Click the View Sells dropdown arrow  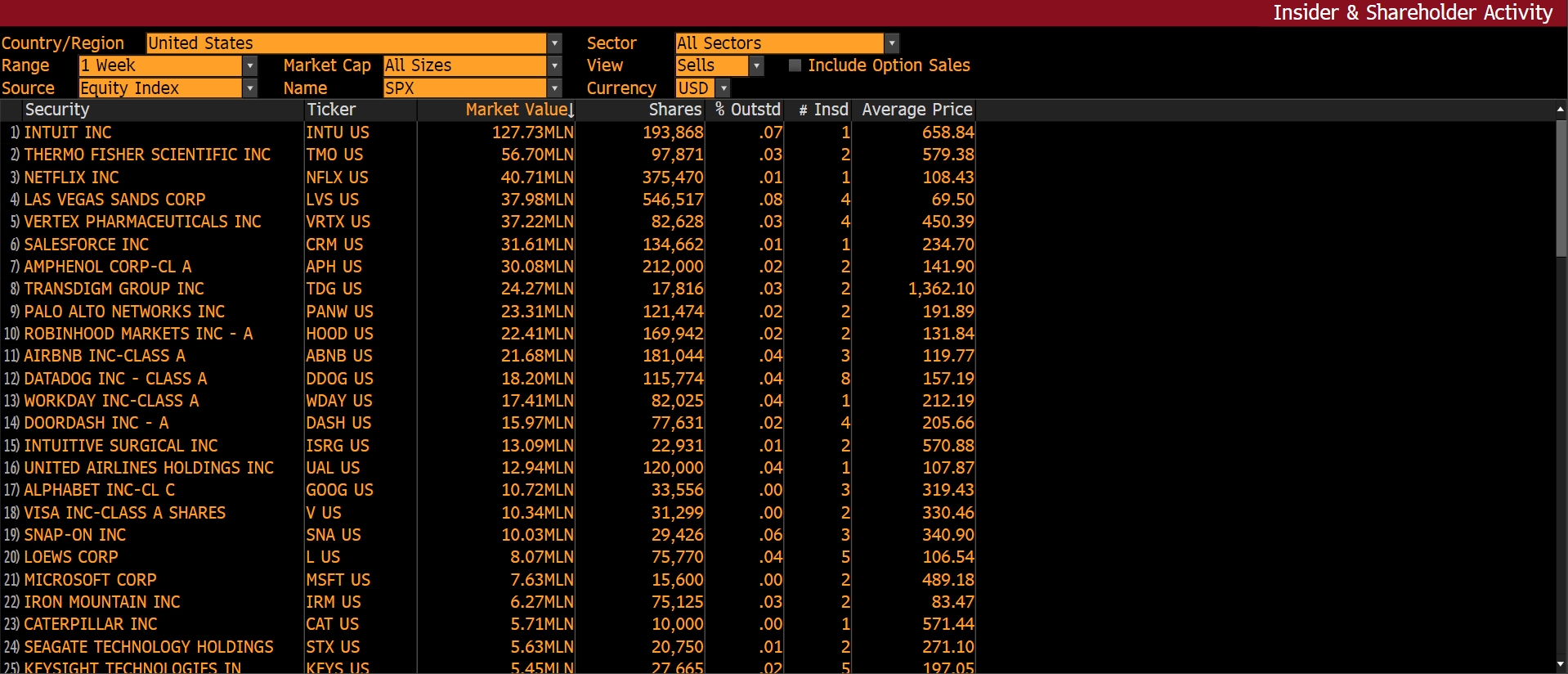756,65
